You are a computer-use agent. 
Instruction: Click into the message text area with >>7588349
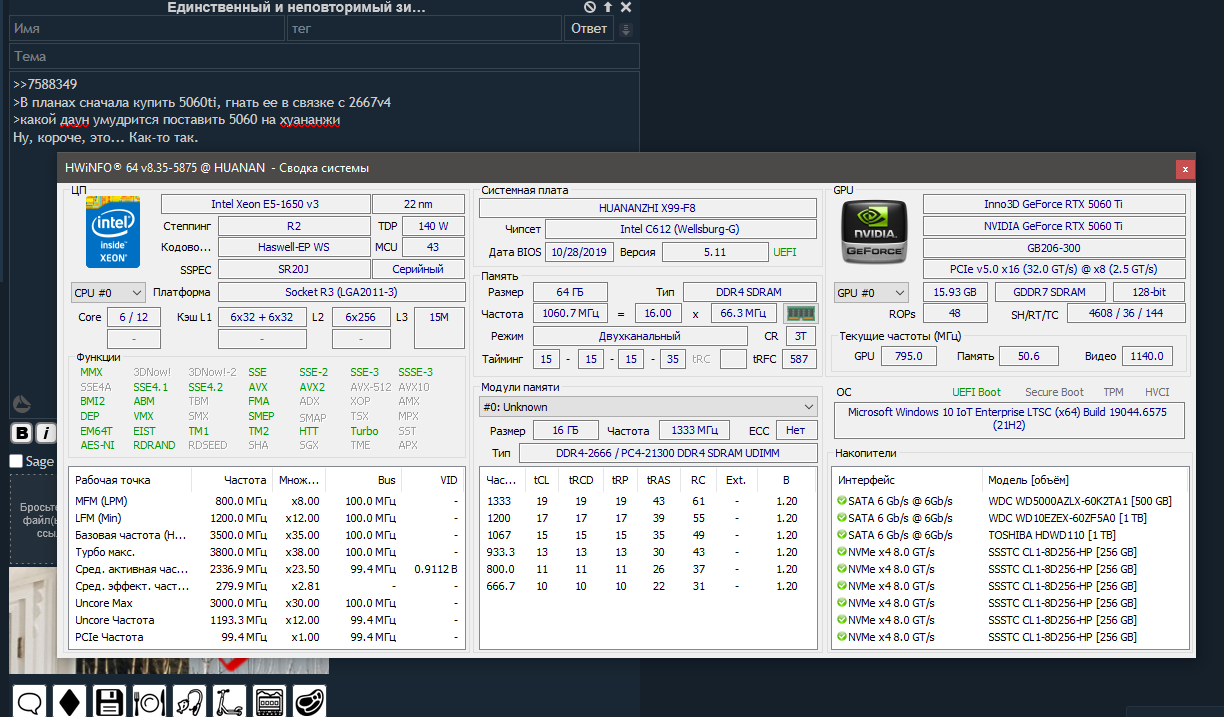[324, 110]
